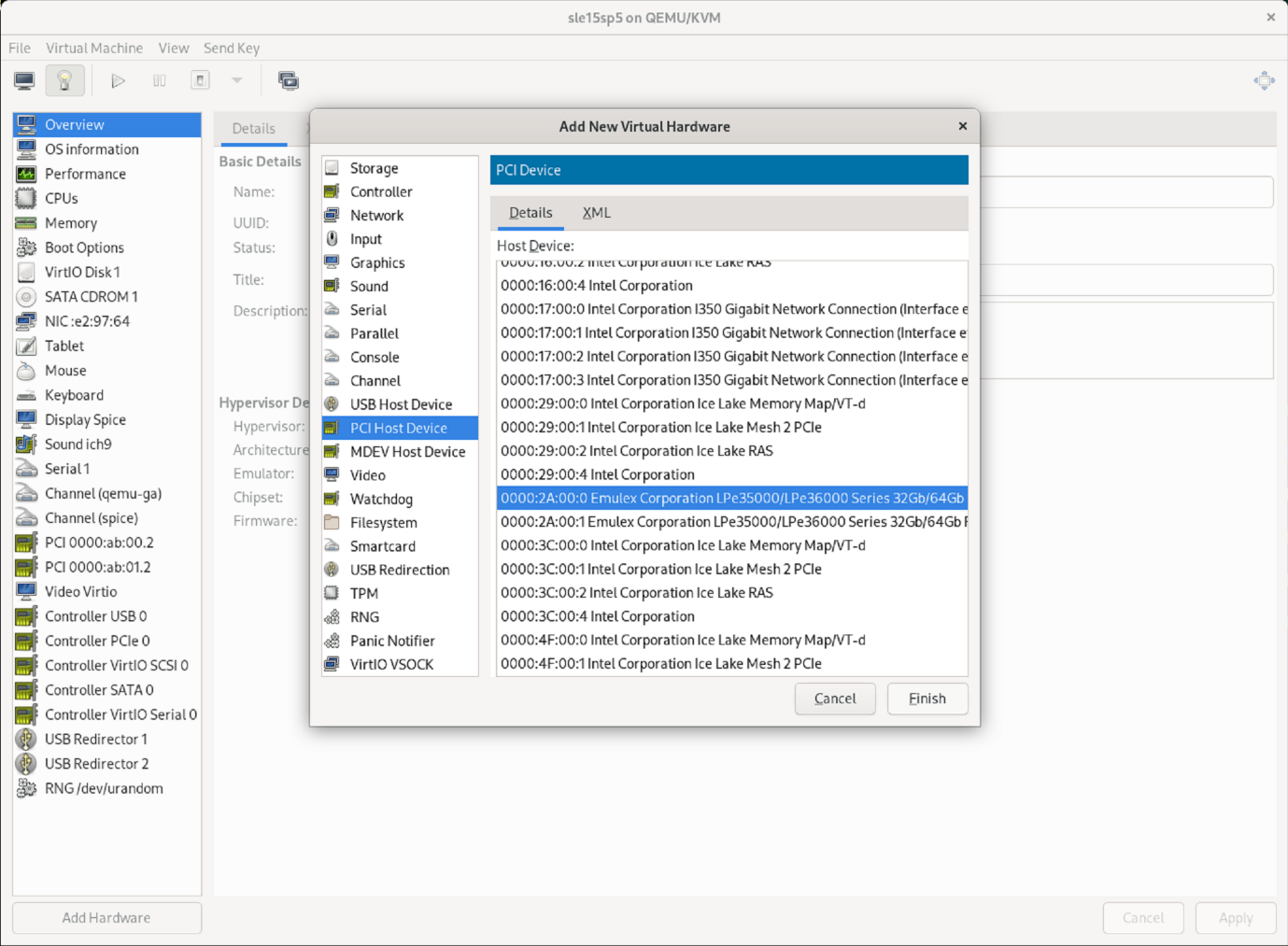Image resolution: width=1288 pixels, height=946 pixels.
Task: Choose Watchdog in hardware type list
Action: click(381, 499)
